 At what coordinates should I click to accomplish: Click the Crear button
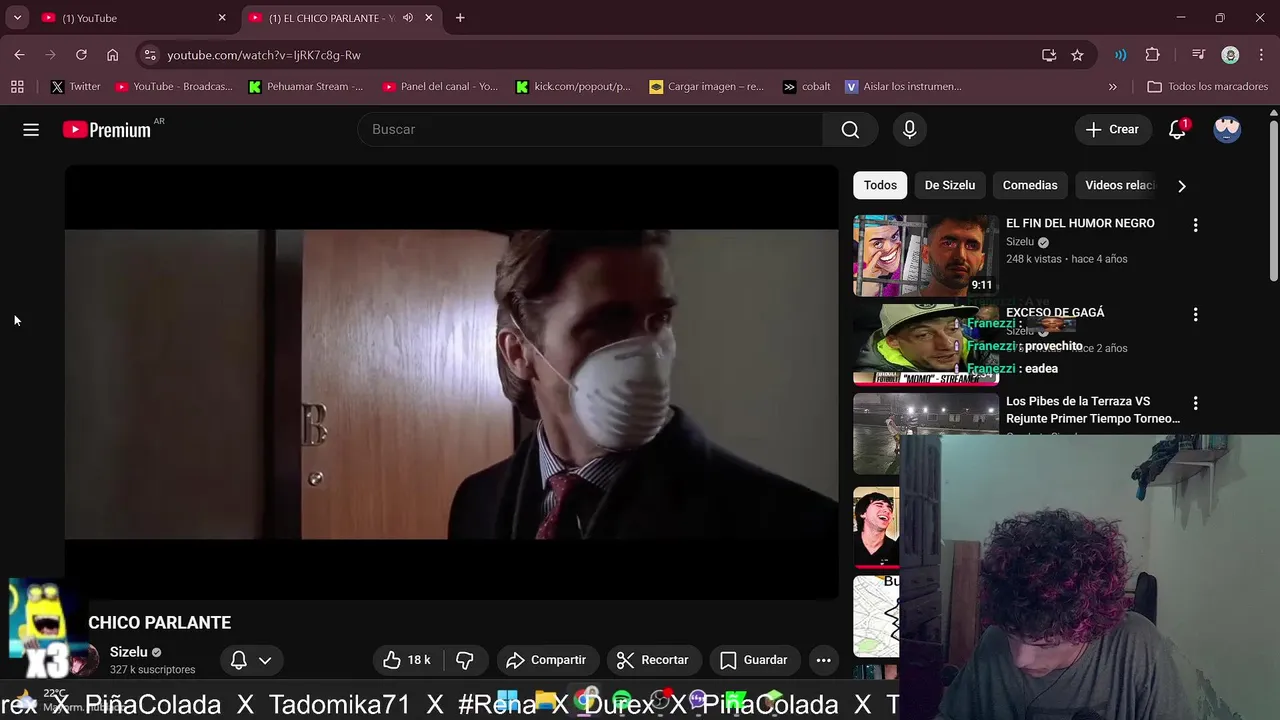pos(1112,129)
